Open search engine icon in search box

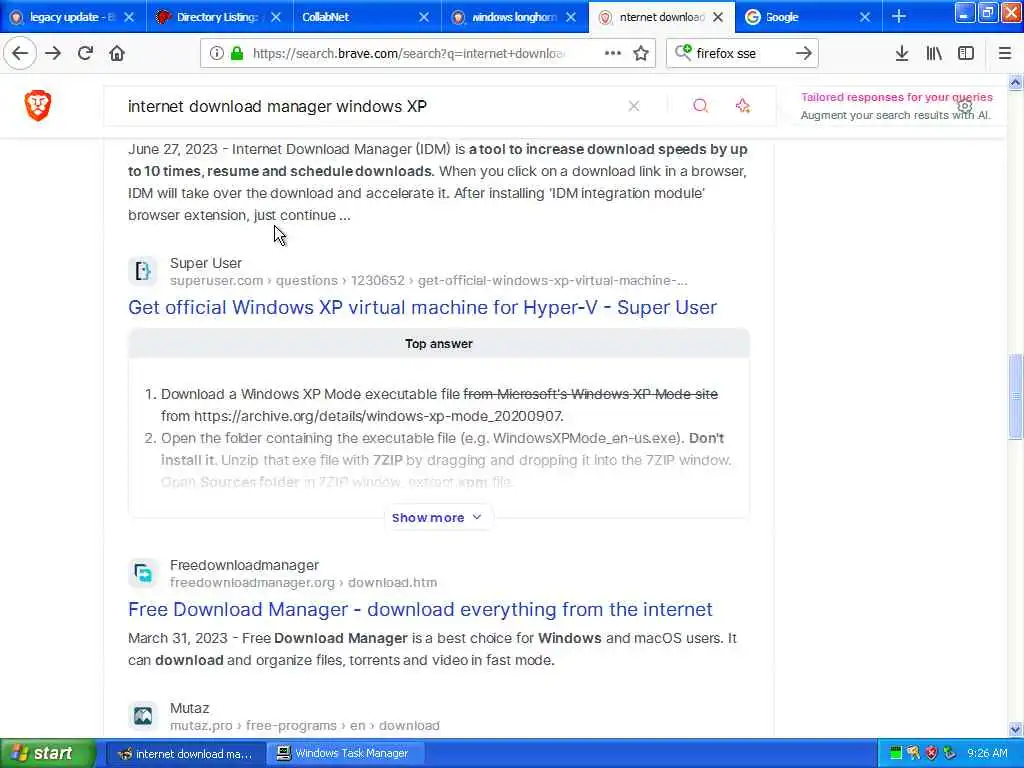click(683, 52)
